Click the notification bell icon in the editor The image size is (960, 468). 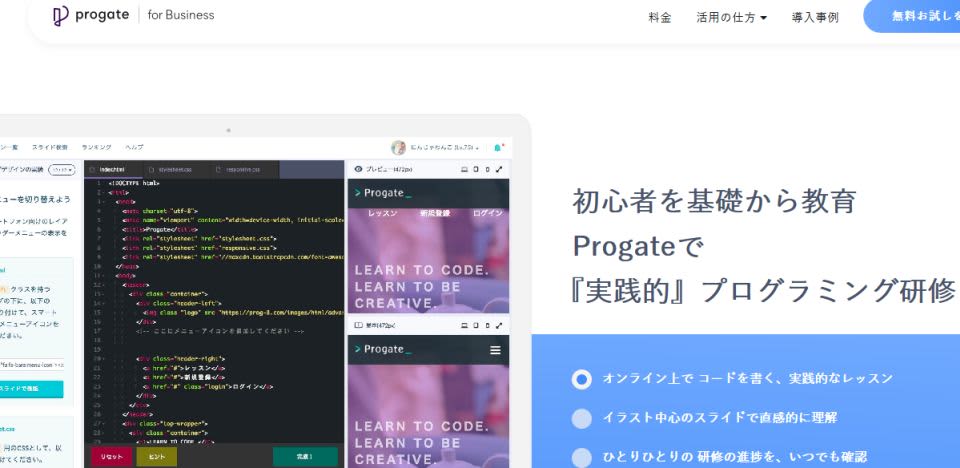click(498, 148)
